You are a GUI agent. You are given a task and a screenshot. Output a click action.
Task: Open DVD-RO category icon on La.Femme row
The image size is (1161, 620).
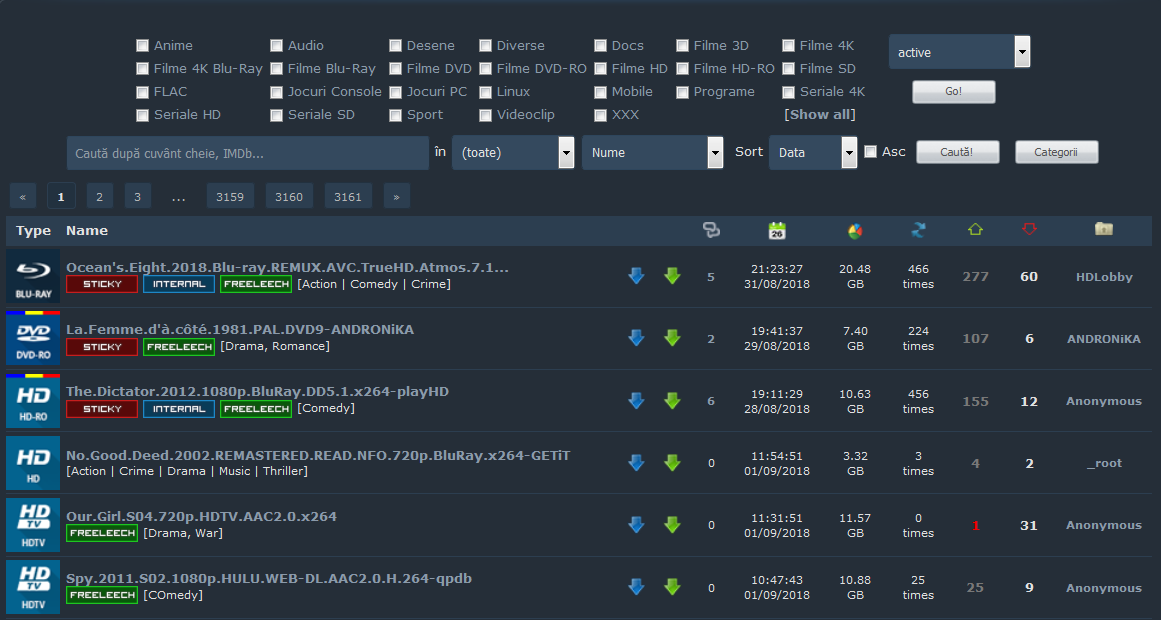tap(33, 338)
